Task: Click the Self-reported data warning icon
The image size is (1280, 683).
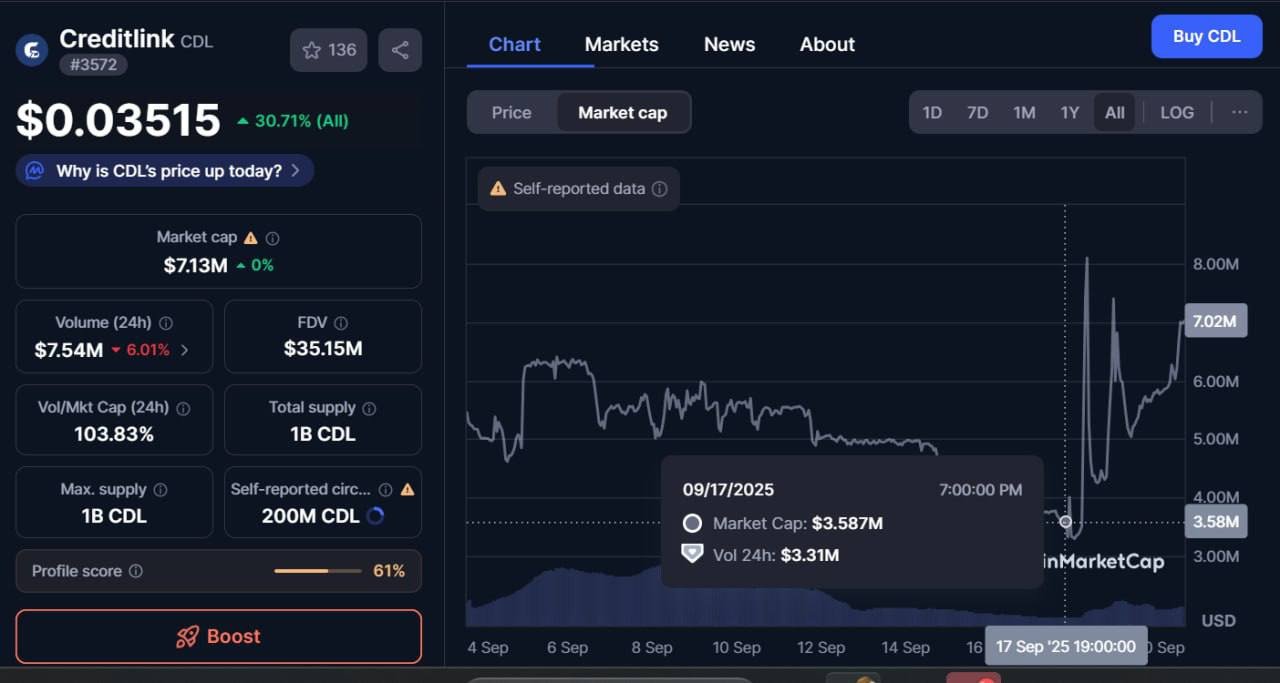Action: pos(499,188)
